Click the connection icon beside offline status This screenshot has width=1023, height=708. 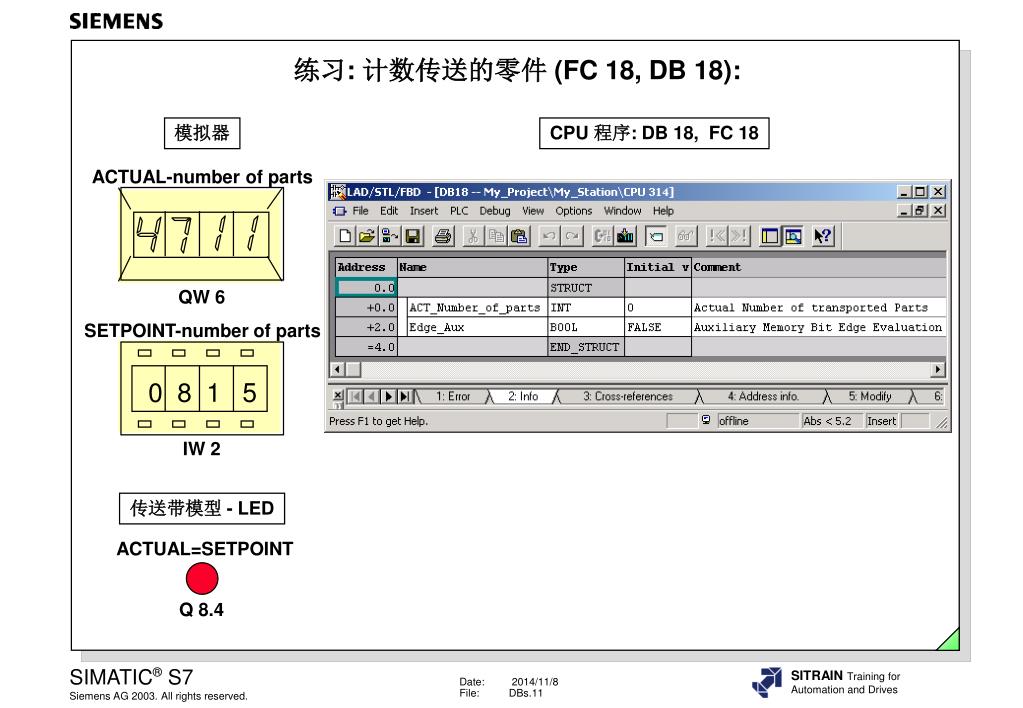[706, 420]
